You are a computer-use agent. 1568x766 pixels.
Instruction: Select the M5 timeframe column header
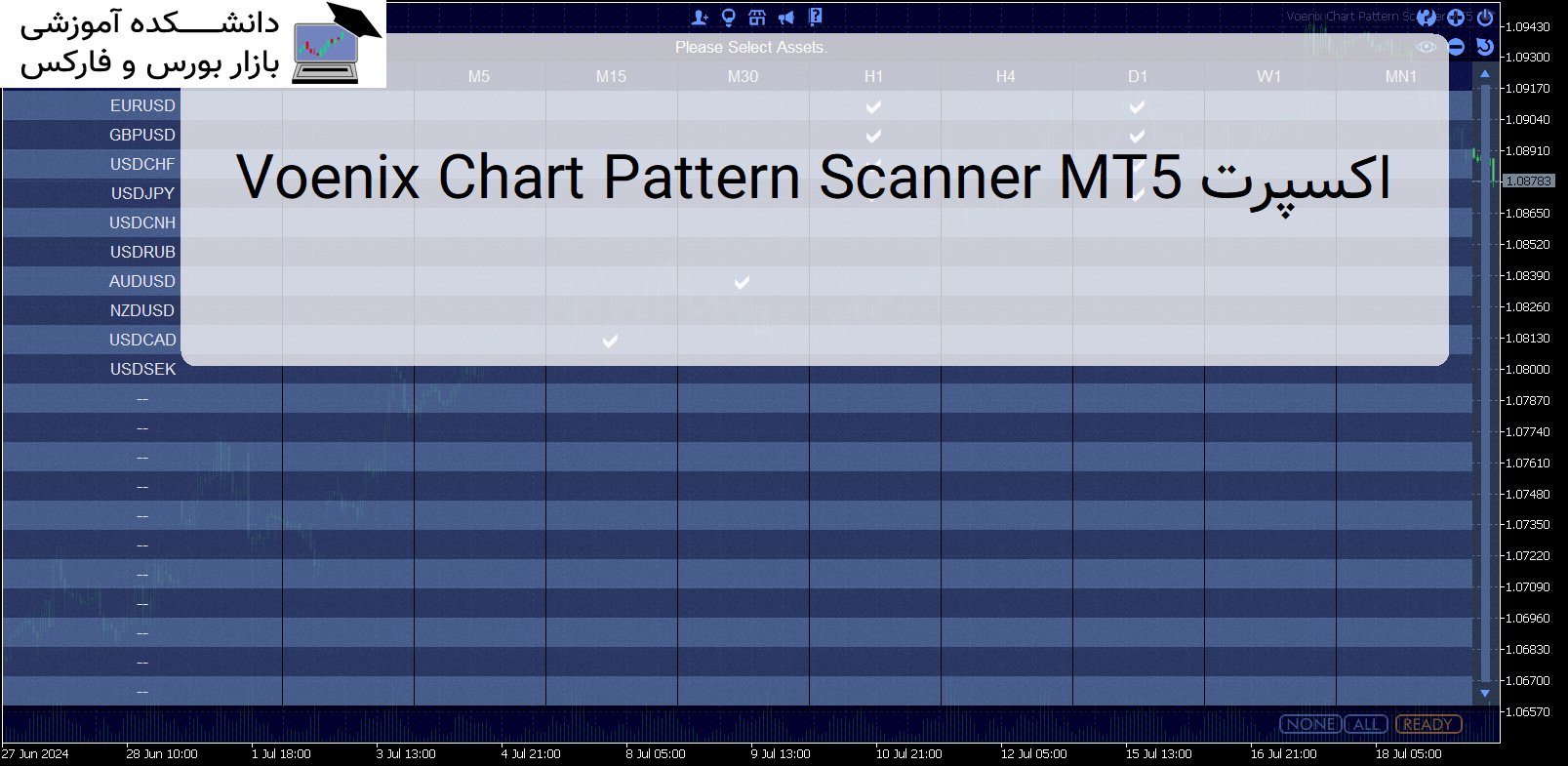(479, 76)
